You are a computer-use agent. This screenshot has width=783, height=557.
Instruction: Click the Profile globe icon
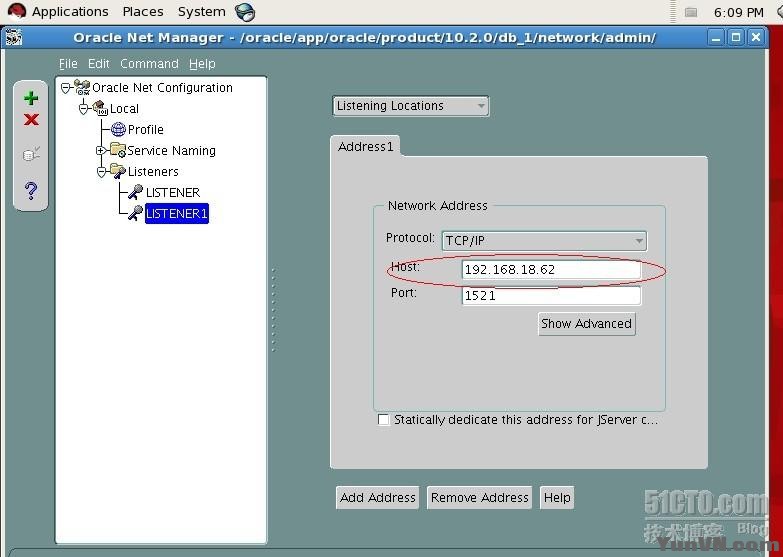118,129
